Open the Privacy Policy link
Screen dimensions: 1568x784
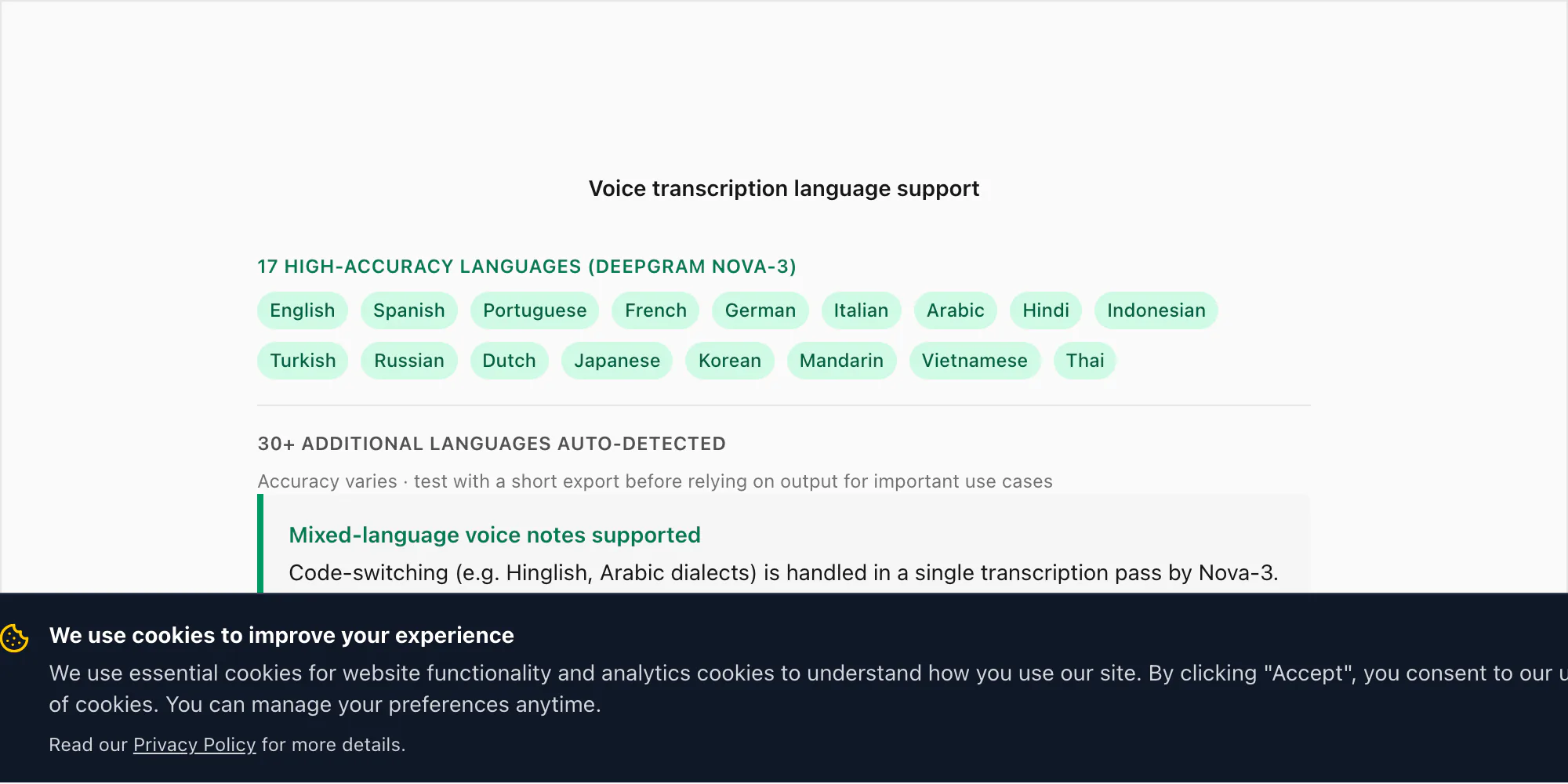click(x=194, y=745)
